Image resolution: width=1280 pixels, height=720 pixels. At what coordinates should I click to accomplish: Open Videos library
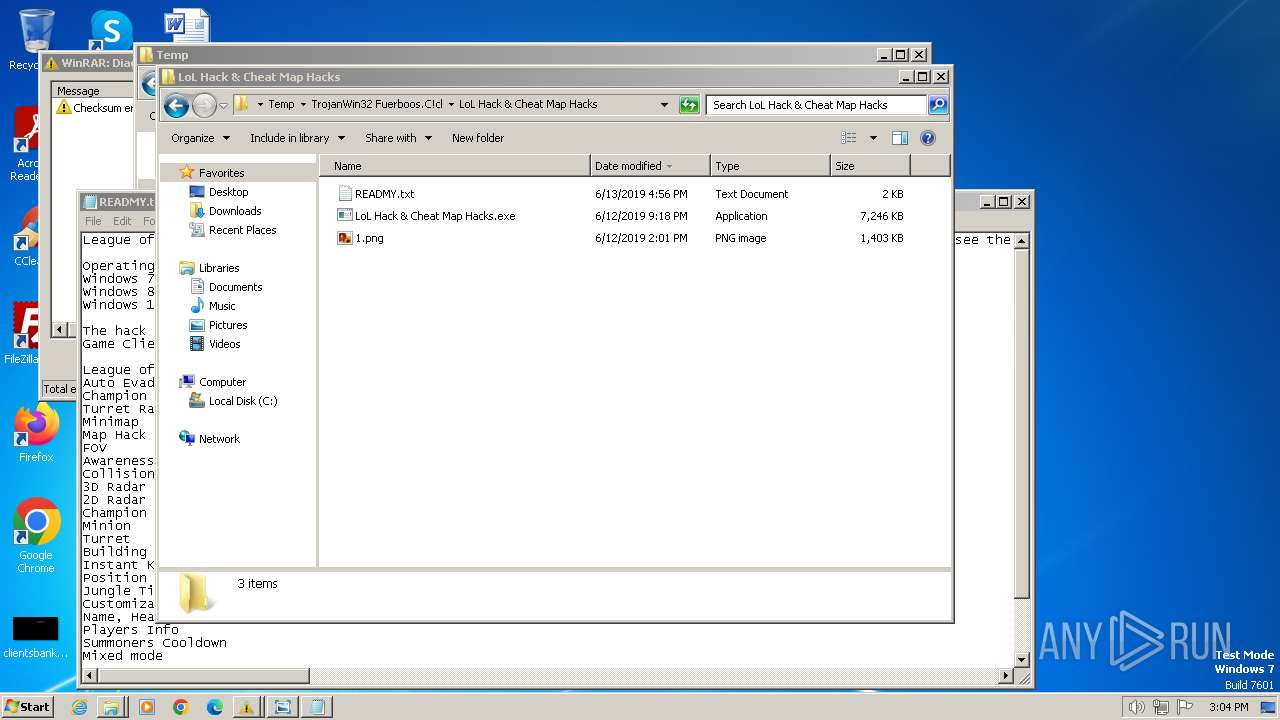tap(224, 344)
